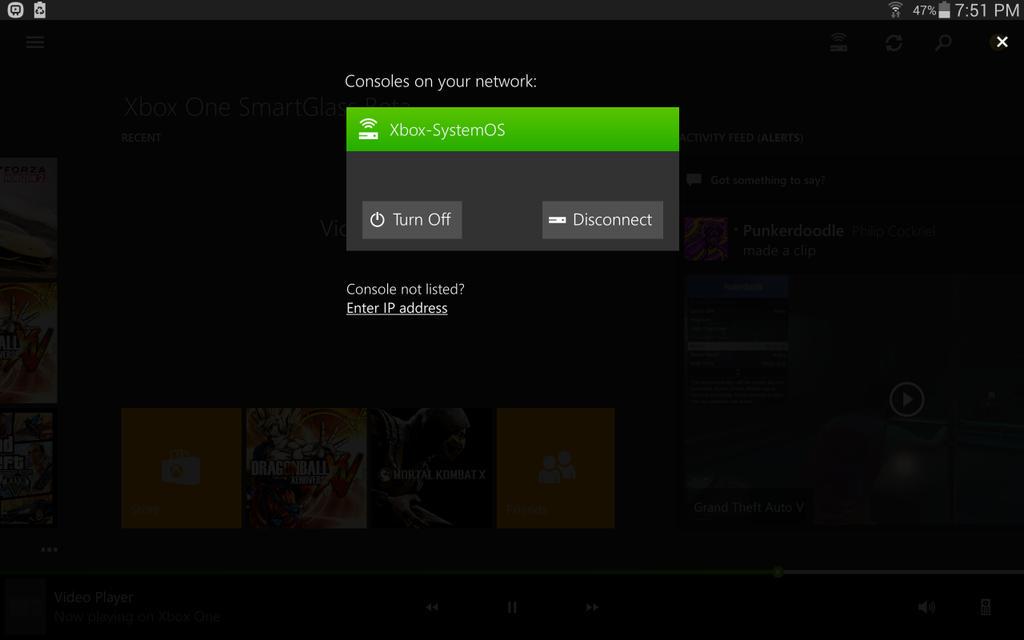The height and width of the screenshot is (640, 1024).
Task: Open the volume speaker control
Action: coord(926,607)
